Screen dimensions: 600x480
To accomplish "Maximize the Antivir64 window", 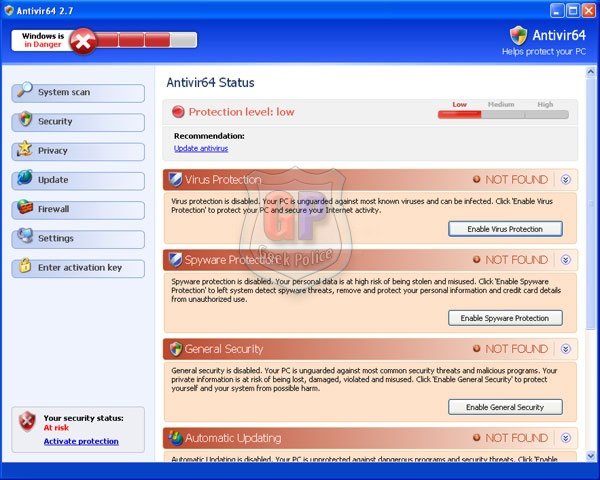I will tap(573, 11).
